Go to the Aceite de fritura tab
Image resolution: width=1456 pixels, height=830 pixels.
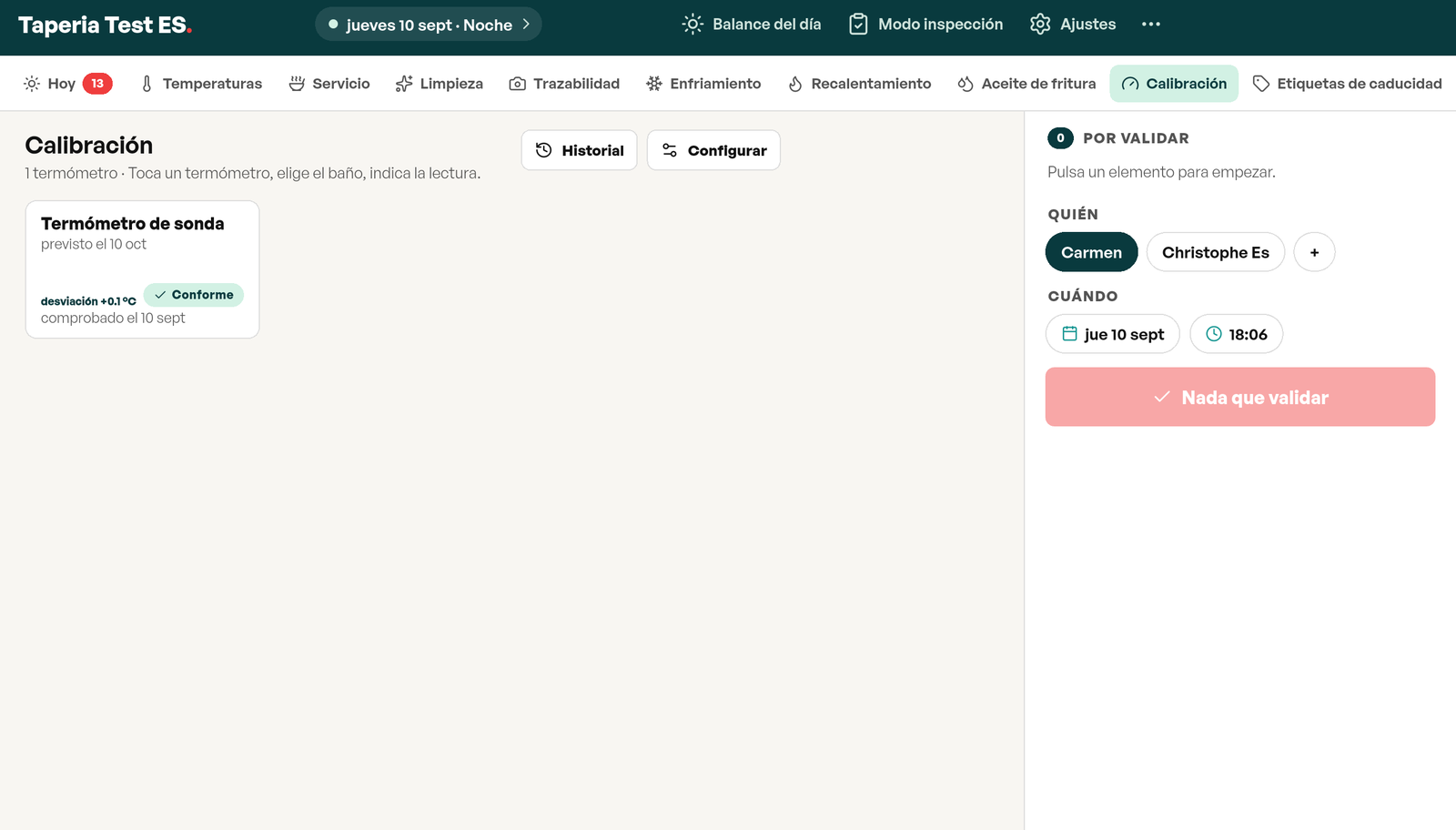pos(1026,84)
